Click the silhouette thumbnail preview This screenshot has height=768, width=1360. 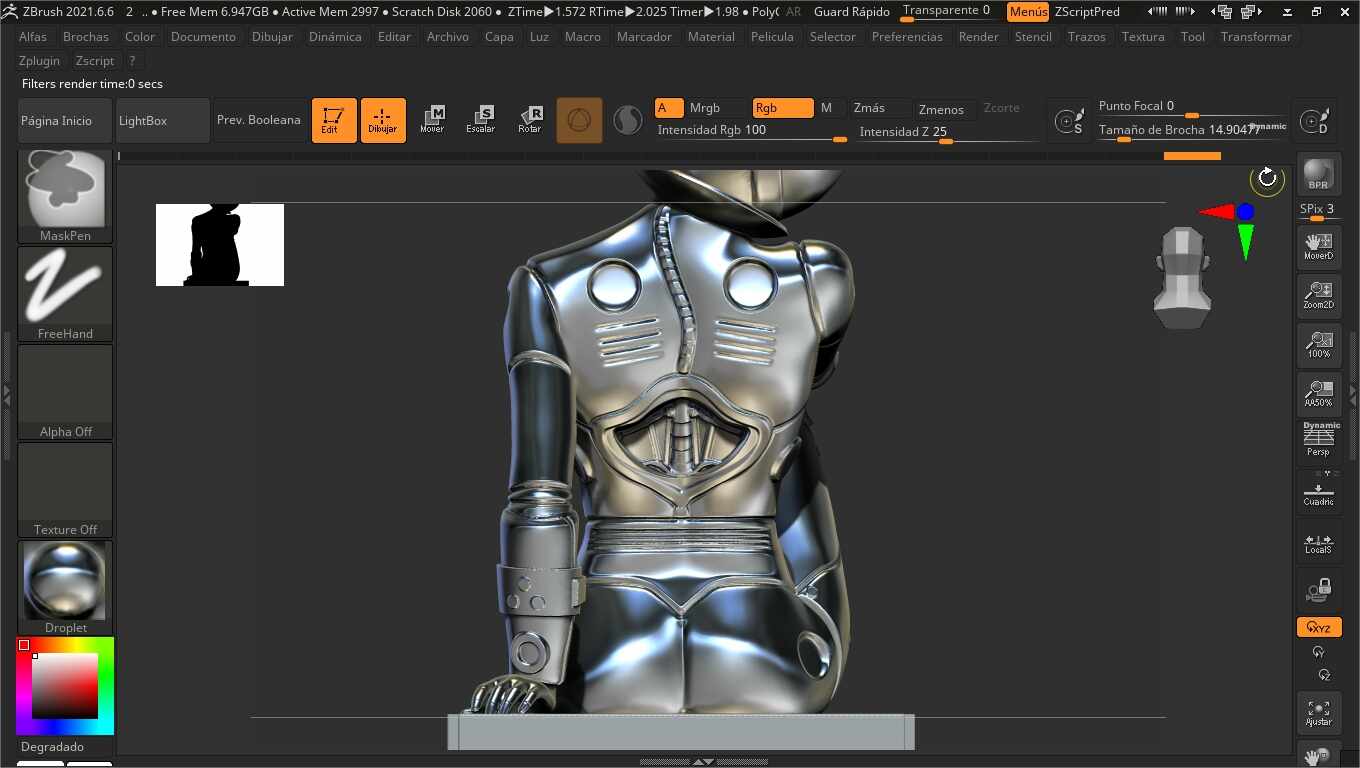(x=220, y=245)
